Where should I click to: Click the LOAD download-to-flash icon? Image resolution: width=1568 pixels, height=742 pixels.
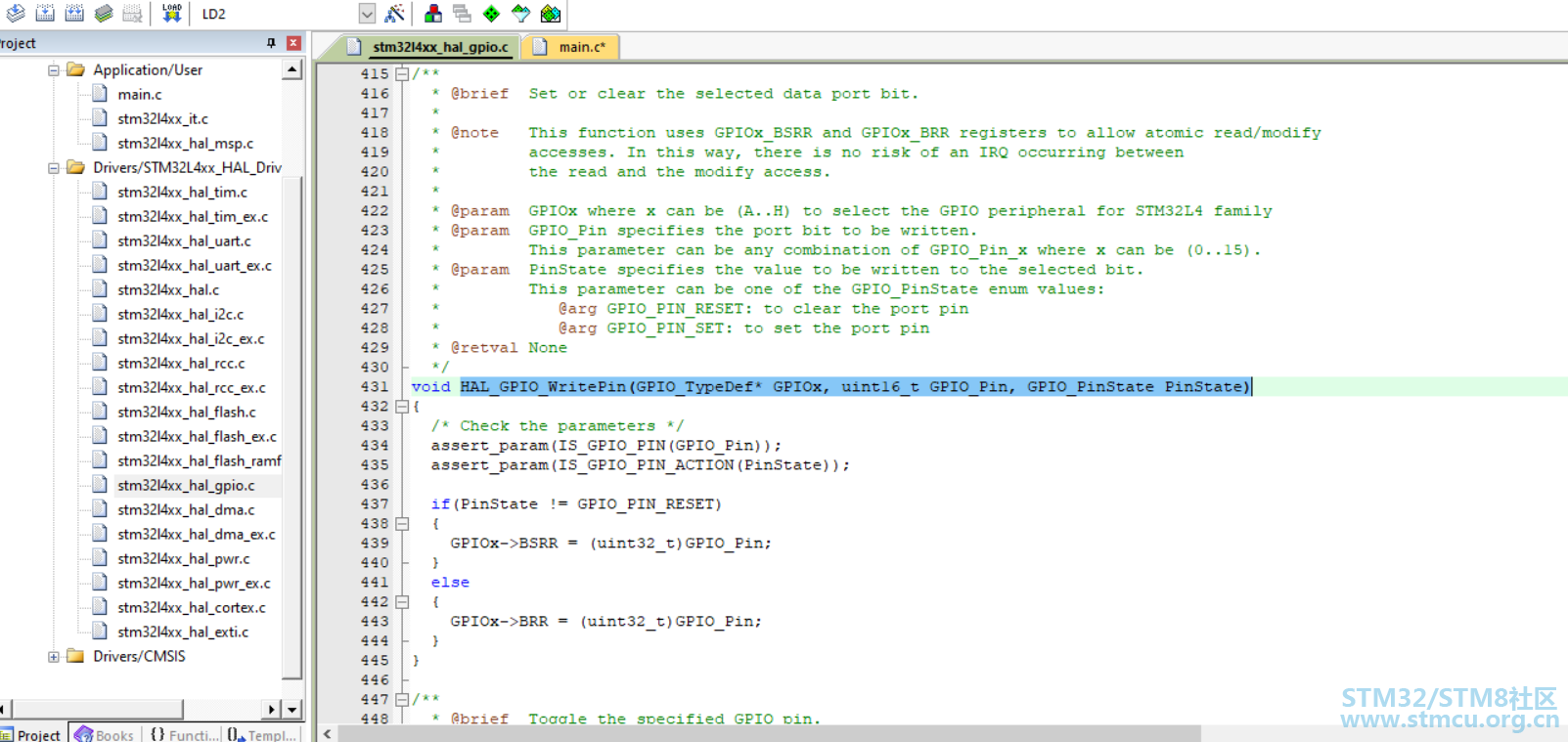[172, 14]
